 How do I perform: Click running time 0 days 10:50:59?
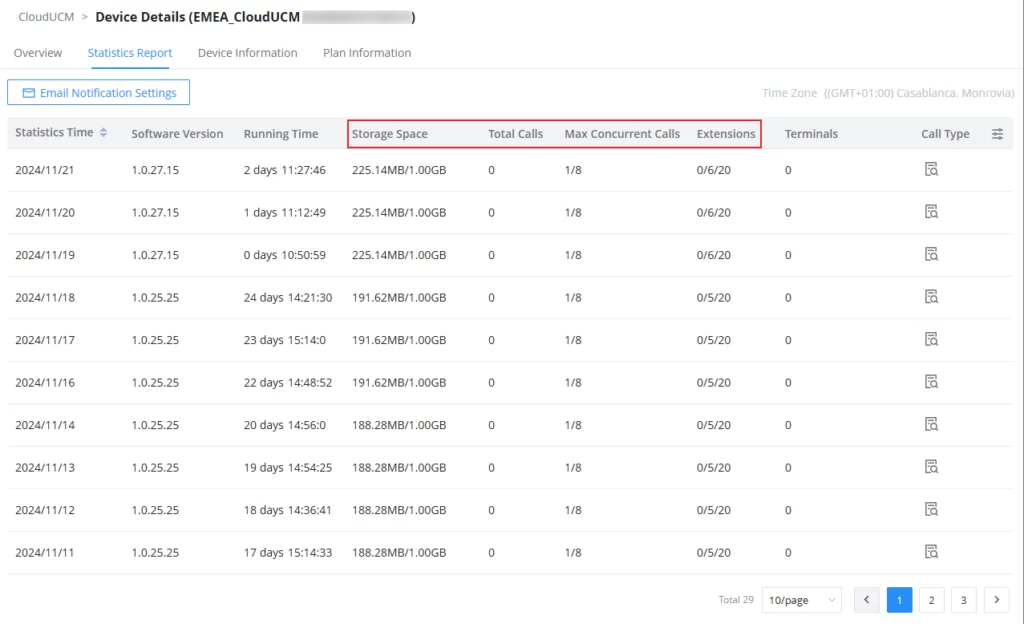[x=285, y=255]
